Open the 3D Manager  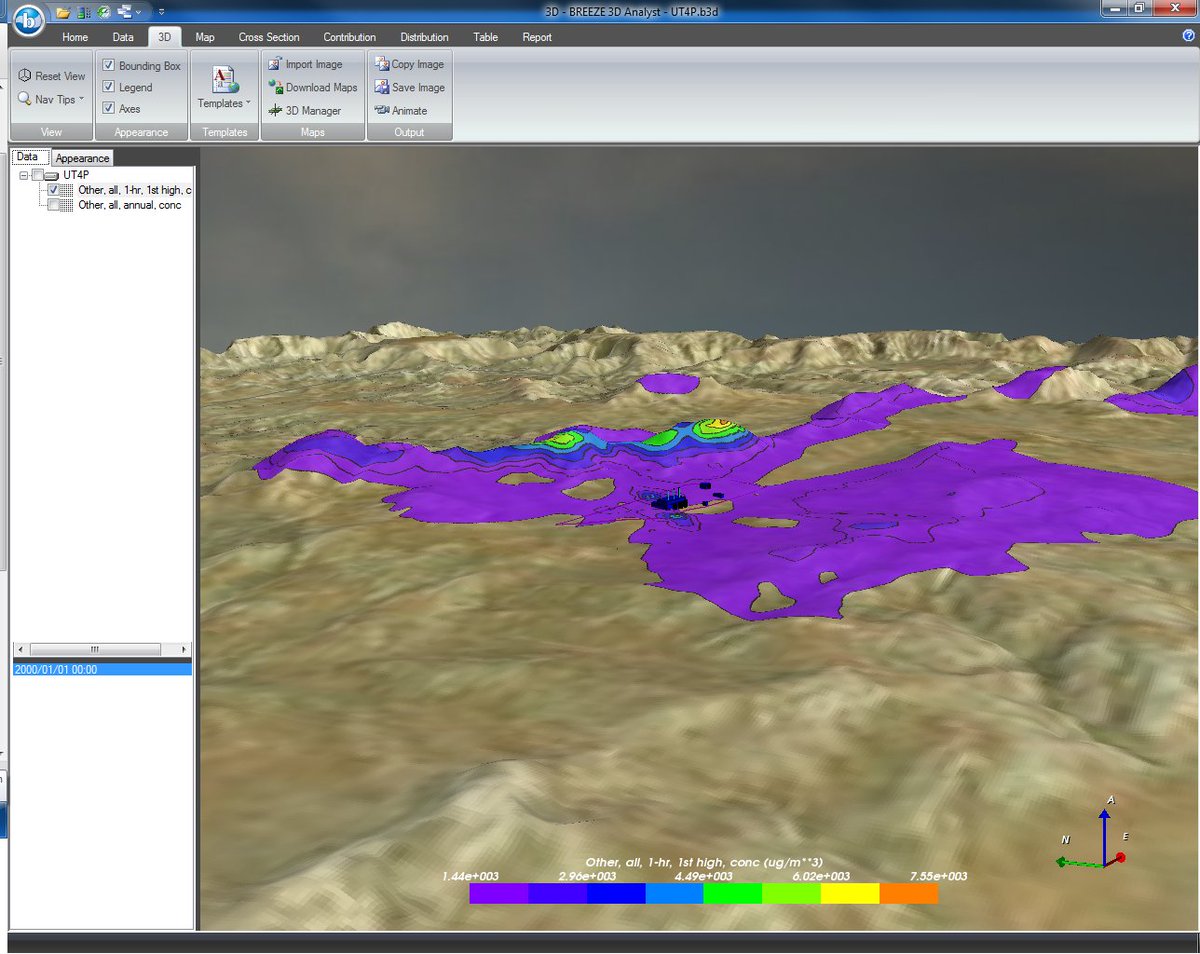tap(305, 110)
